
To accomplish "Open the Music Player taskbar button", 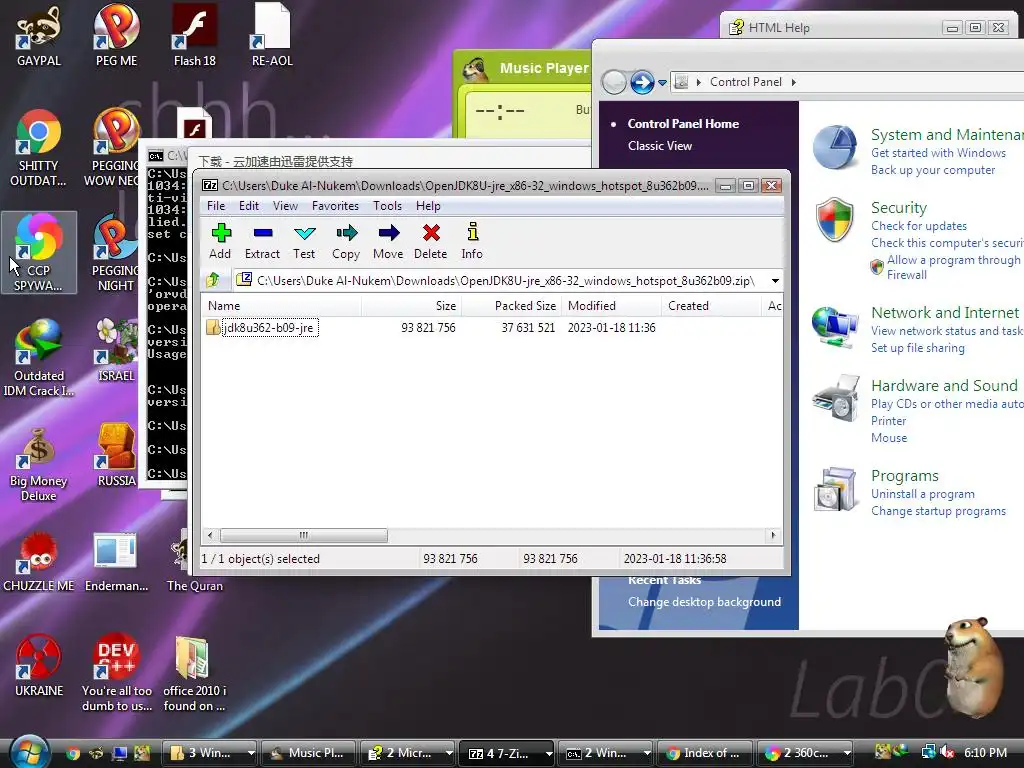I will coord(309,753).
